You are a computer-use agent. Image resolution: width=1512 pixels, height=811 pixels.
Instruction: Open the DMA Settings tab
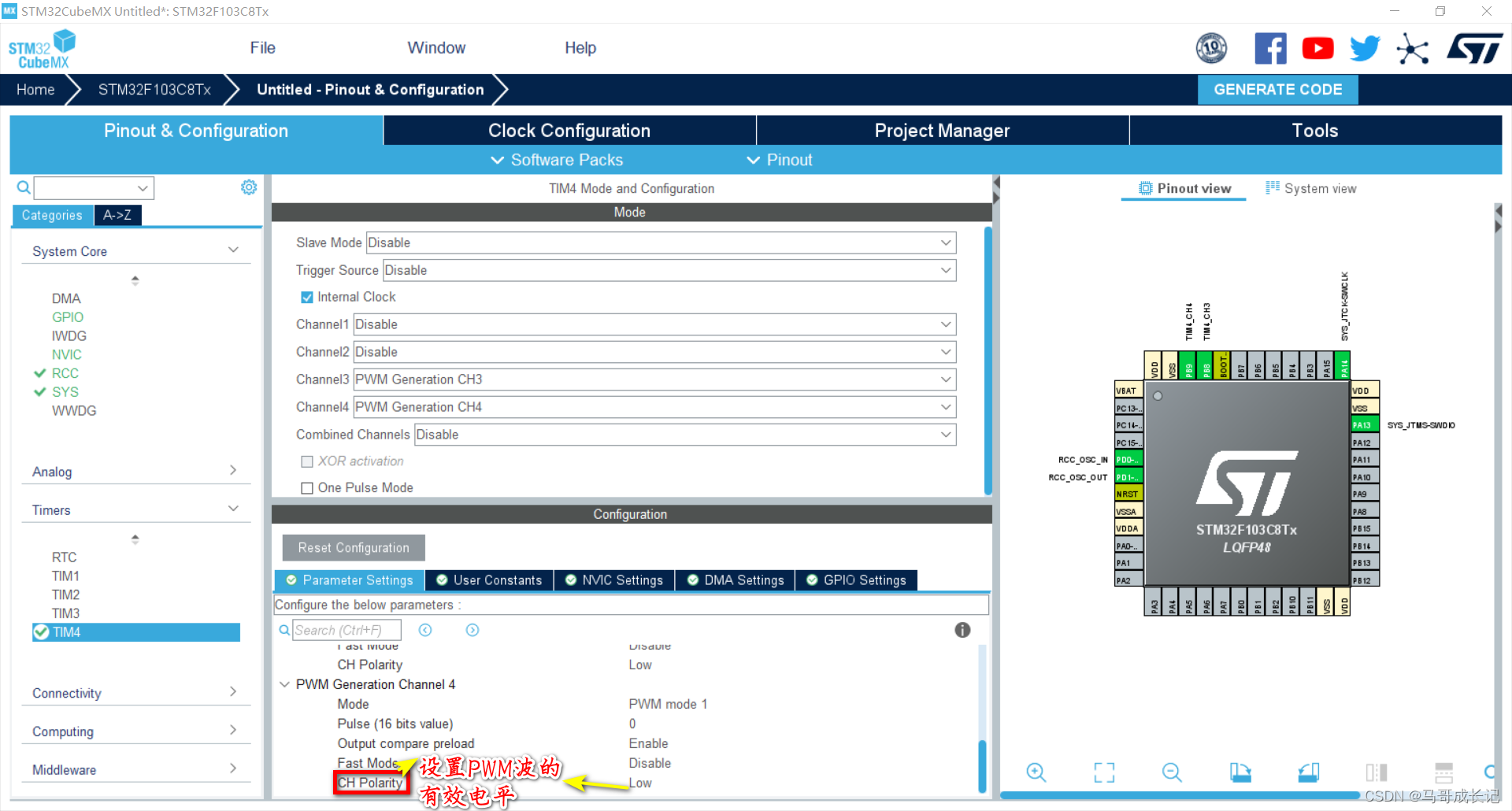tap(736, 580)
